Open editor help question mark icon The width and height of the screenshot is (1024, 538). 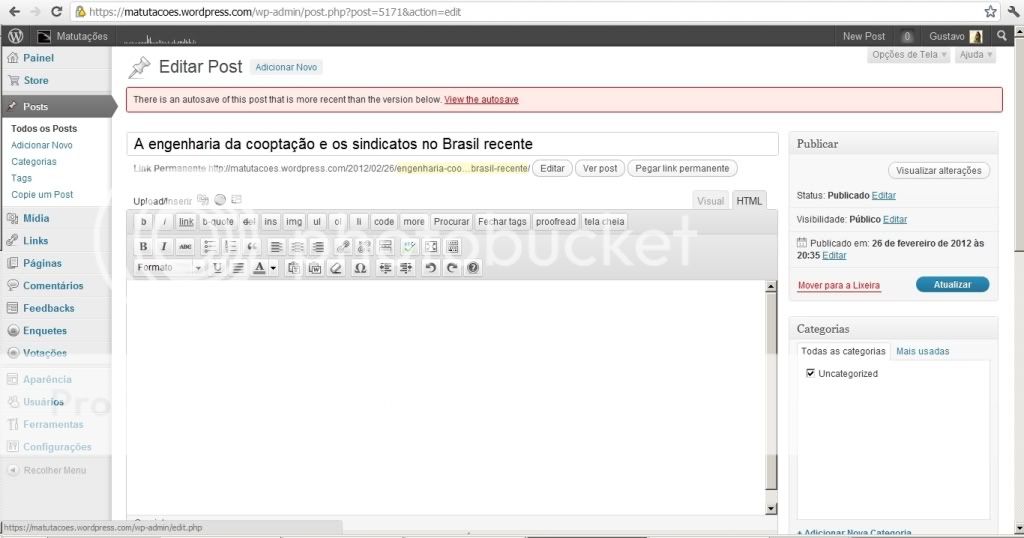[473, 268]
